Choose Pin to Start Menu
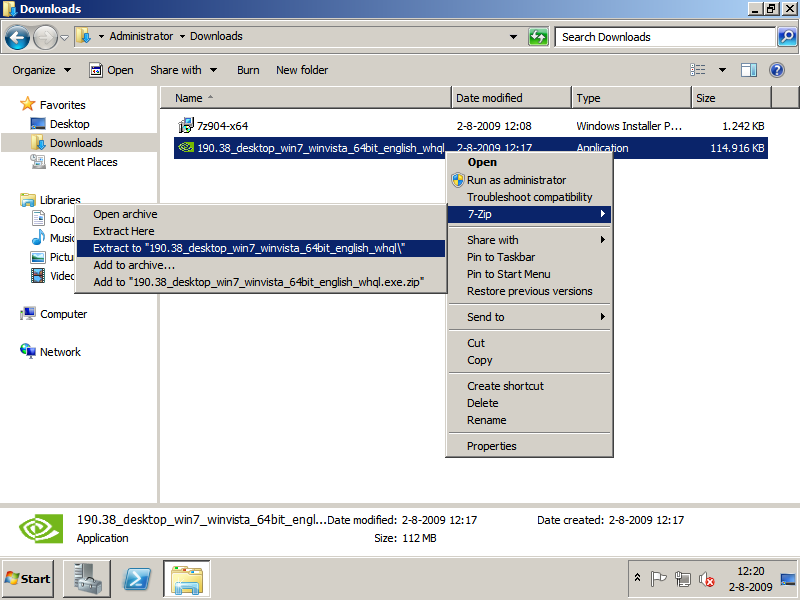This screenshot has width=800, height=600. (529, 274)
